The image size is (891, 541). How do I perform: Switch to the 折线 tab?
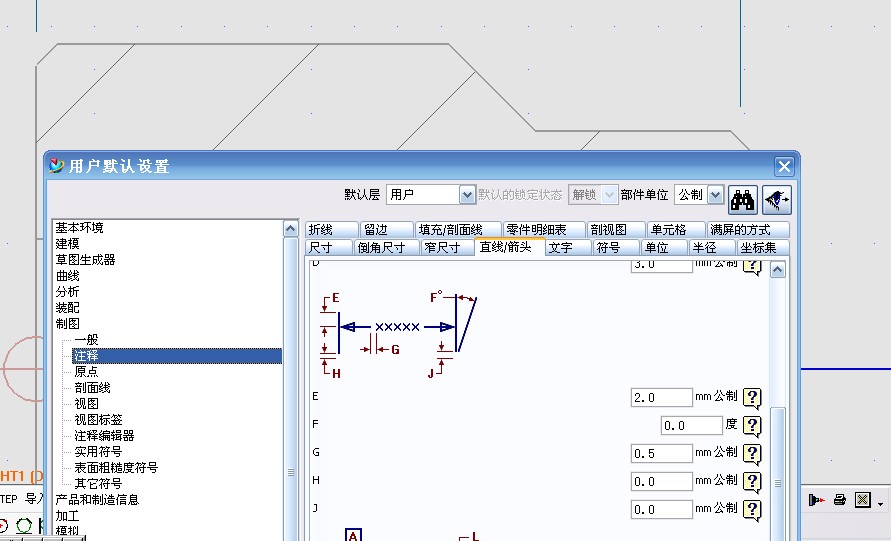point(331,230)
